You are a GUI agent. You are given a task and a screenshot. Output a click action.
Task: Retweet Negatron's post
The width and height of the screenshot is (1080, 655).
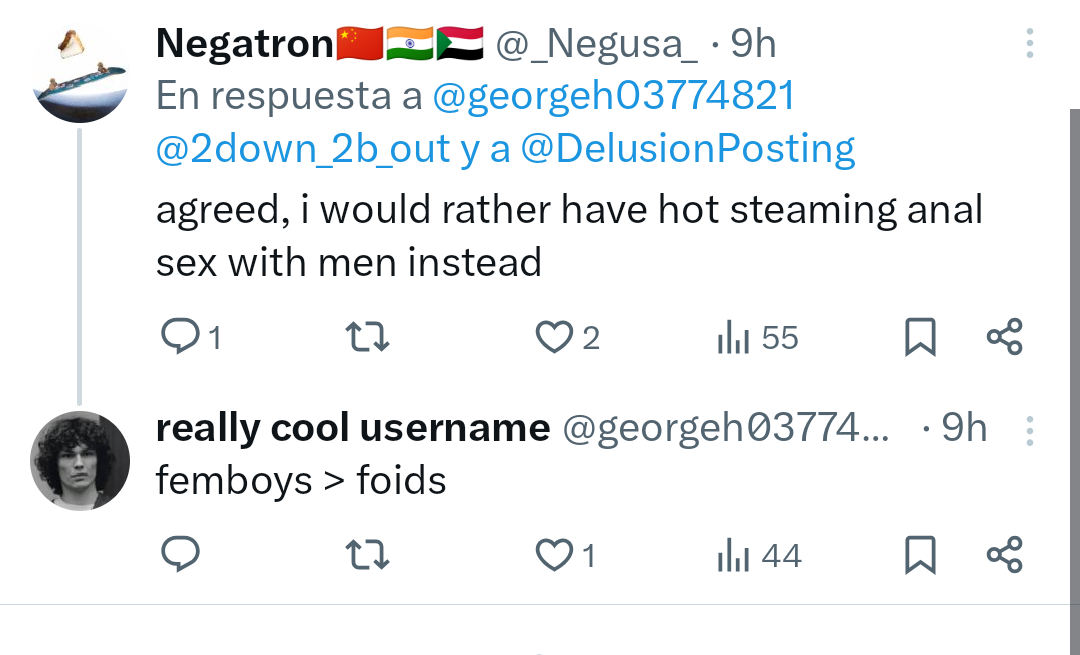366,338
